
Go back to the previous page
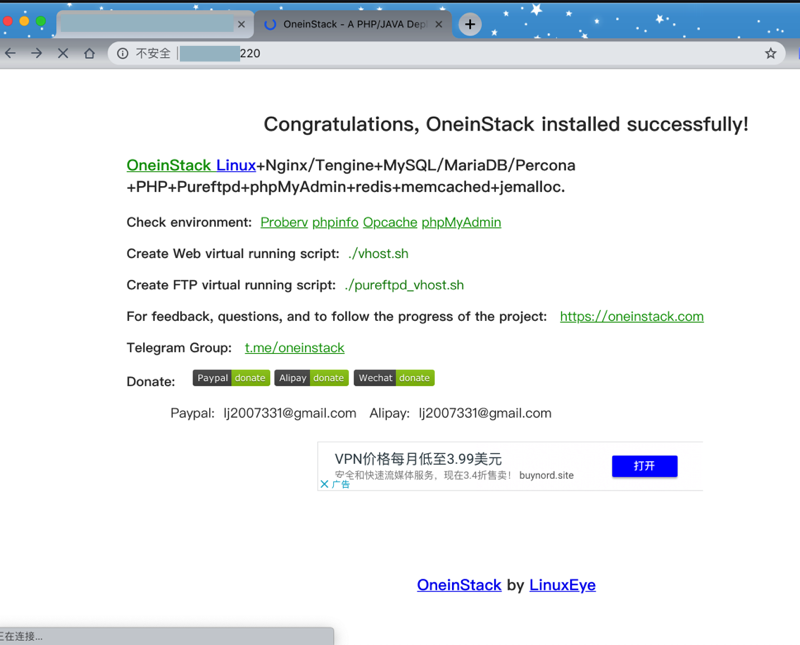[x=10, y=53]
